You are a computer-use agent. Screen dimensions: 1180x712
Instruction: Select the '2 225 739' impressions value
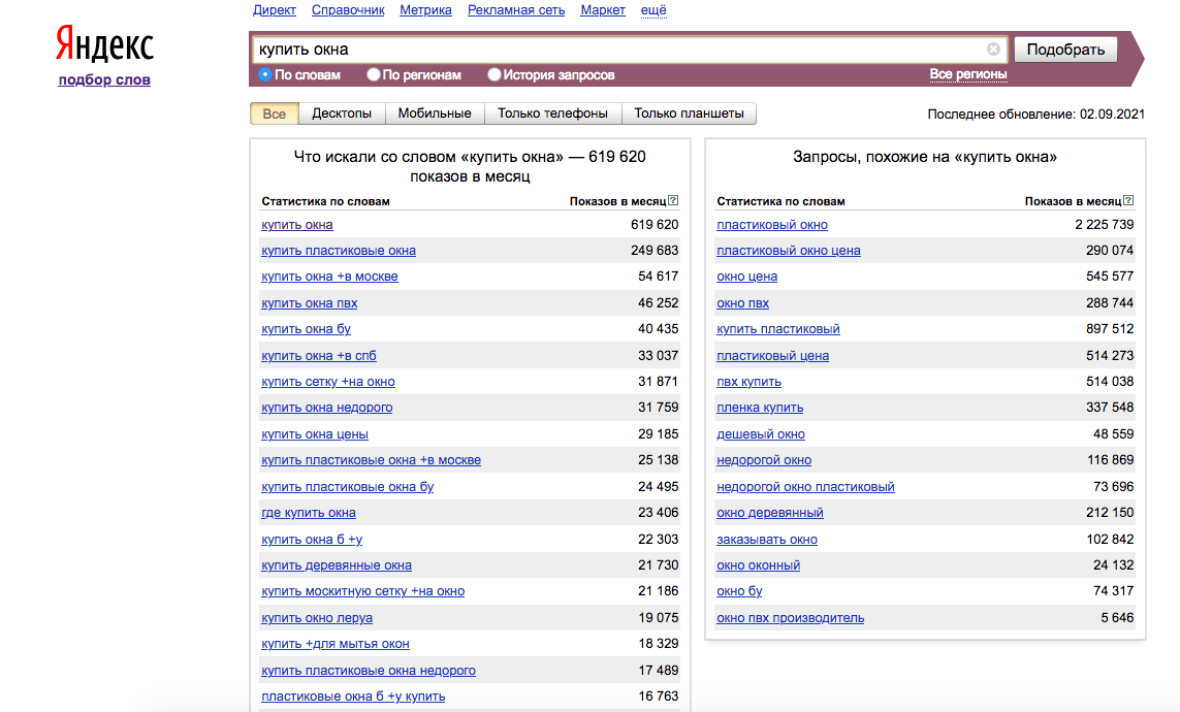[x=1104, y=224]
